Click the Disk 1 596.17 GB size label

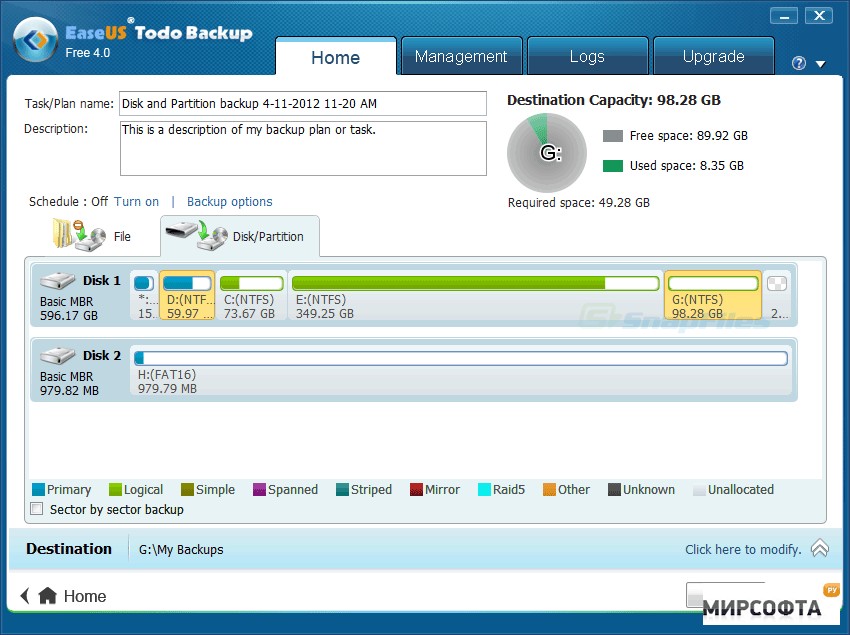(x=69, y=316)
